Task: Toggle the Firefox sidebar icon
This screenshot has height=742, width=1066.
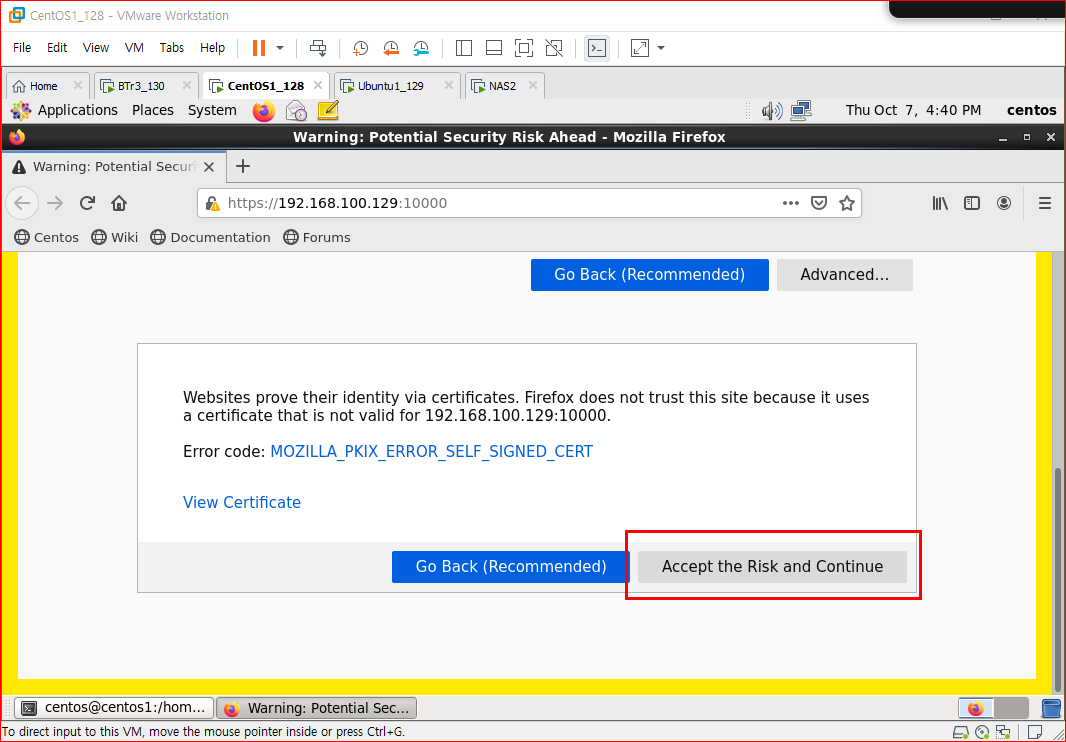Action: click(972, 203)
